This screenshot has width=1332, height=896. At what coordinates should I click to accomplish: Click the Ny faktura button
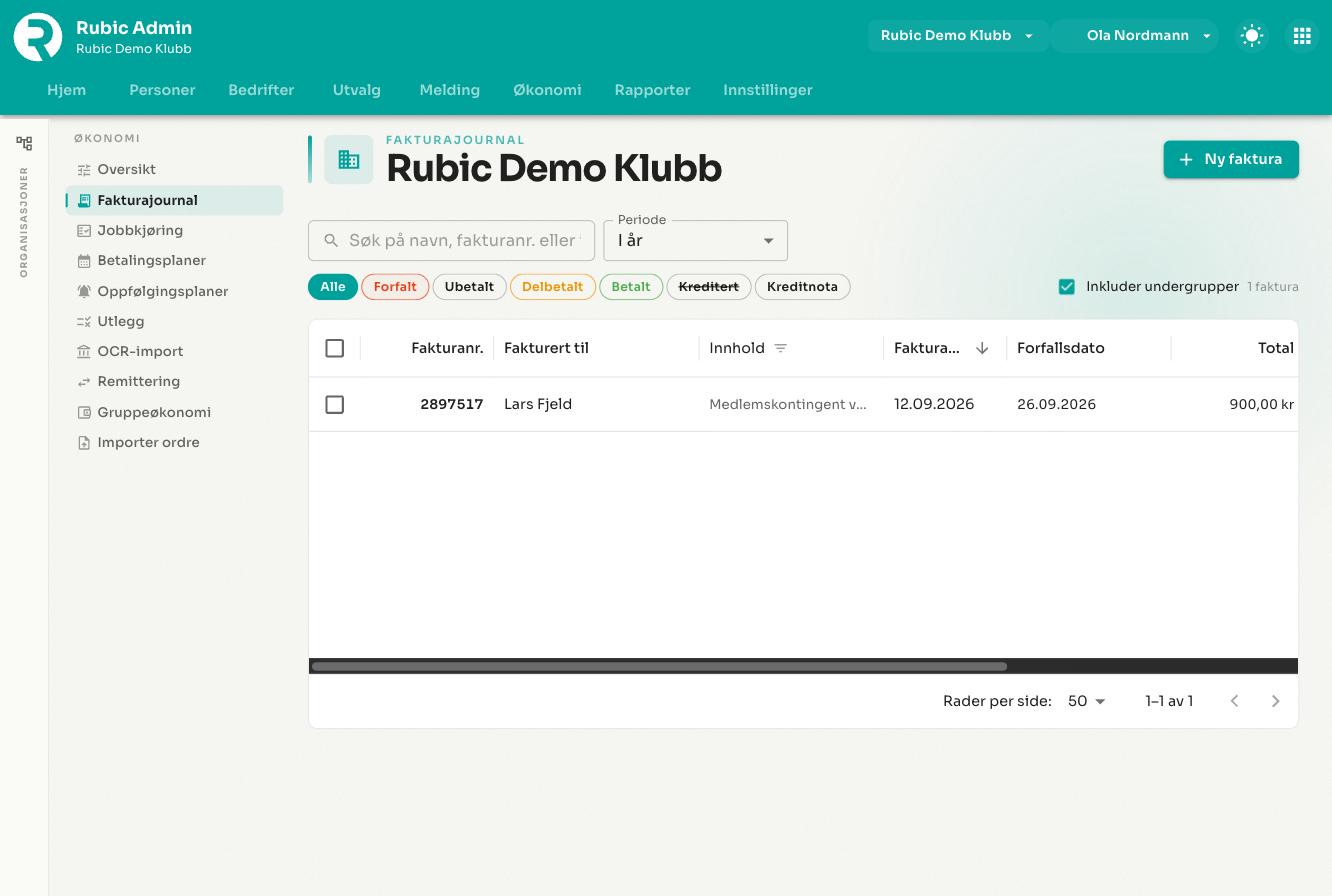click(x=1231, y=160)
